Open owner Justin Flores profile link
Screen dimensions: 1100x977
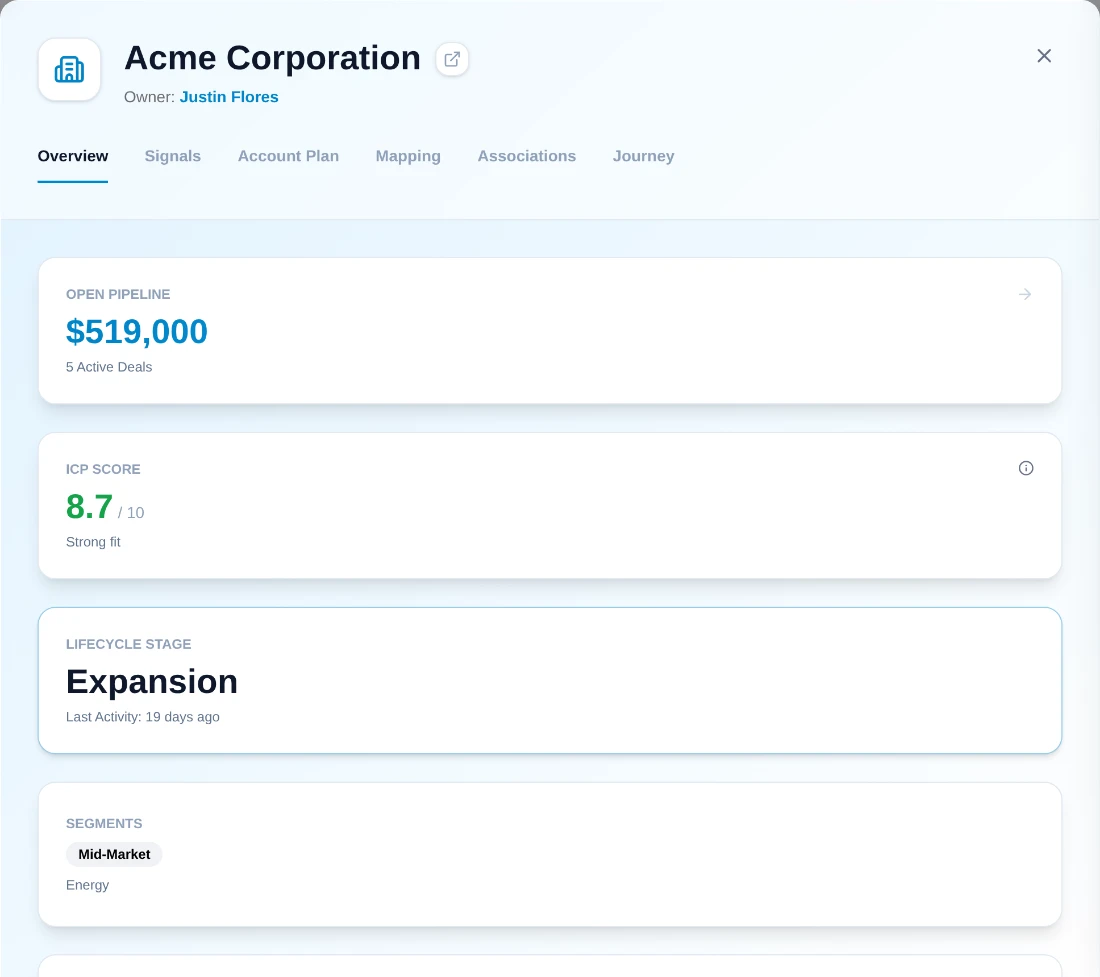229,97
